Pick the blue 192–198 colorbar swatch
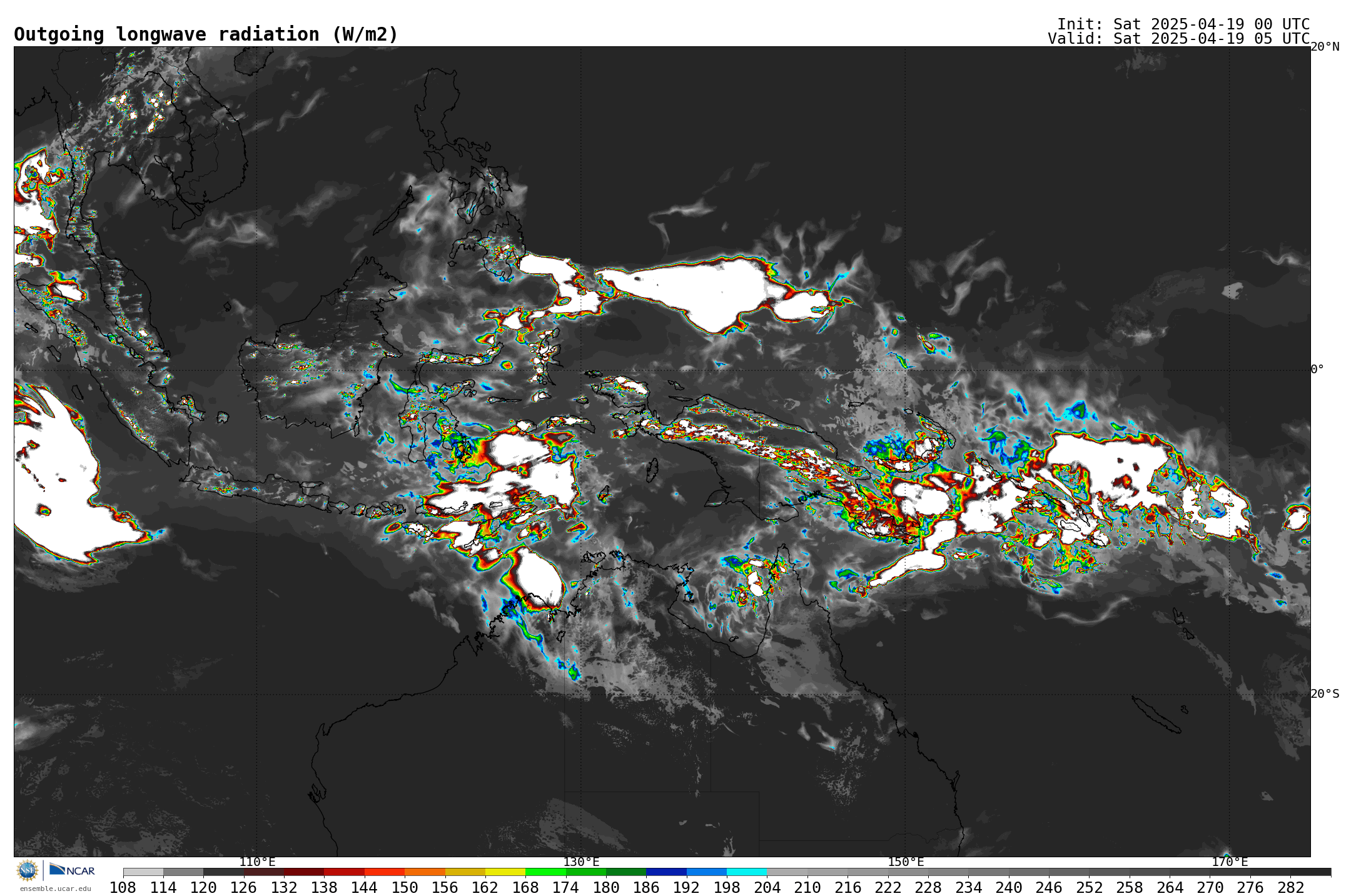Screen dimensions: 1351x896 coord(707,872)
